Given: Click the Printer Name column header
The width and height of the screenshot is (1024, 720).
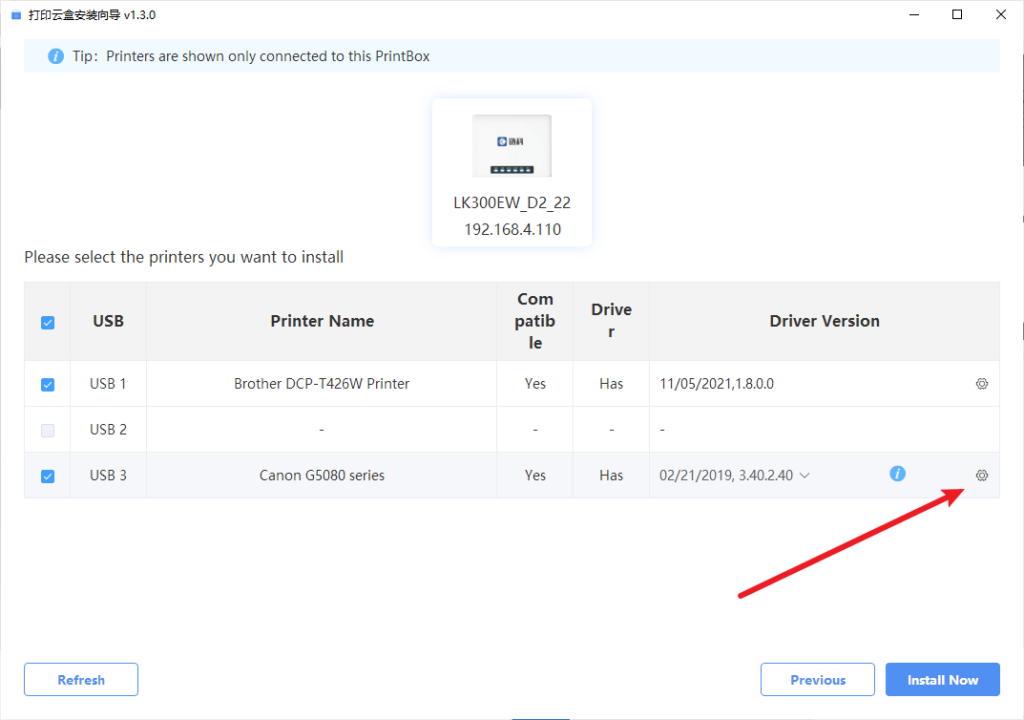Looking at the screenshot, I should [322, 321].
